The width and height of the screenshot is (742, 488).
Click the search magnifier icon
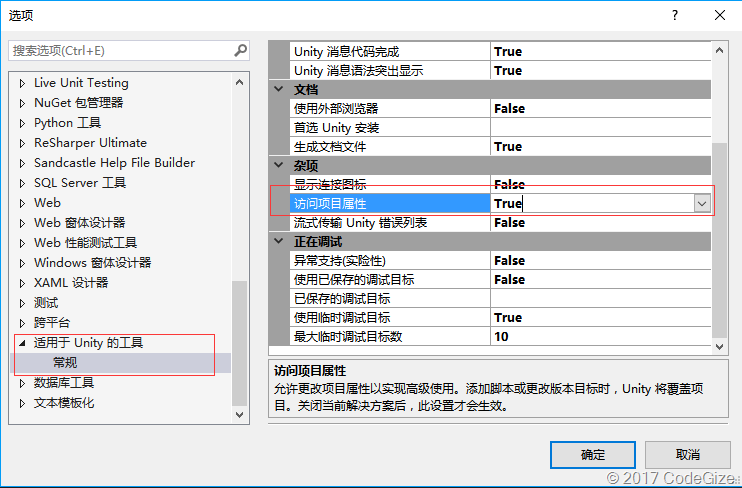240,50
